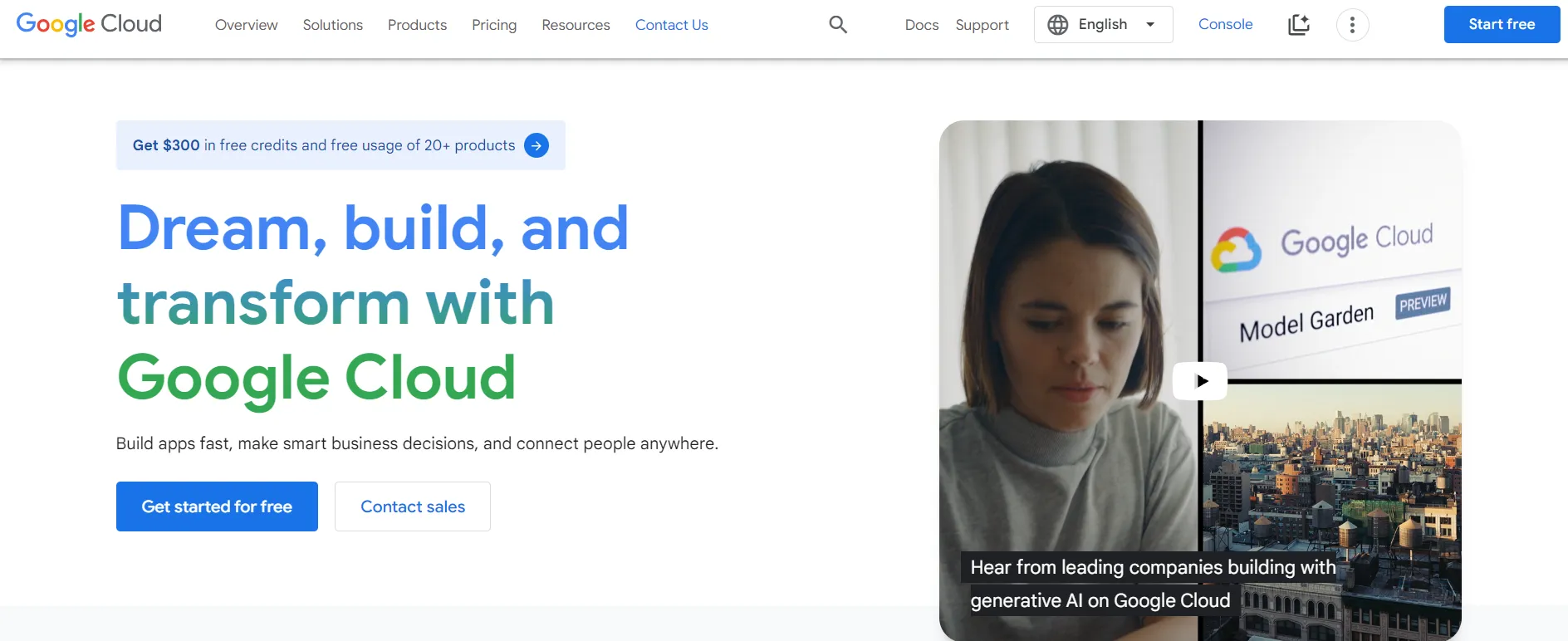Expand the English language dropdown
This screenshot has width=1568, height=641.
click(x=1103, y=25)
